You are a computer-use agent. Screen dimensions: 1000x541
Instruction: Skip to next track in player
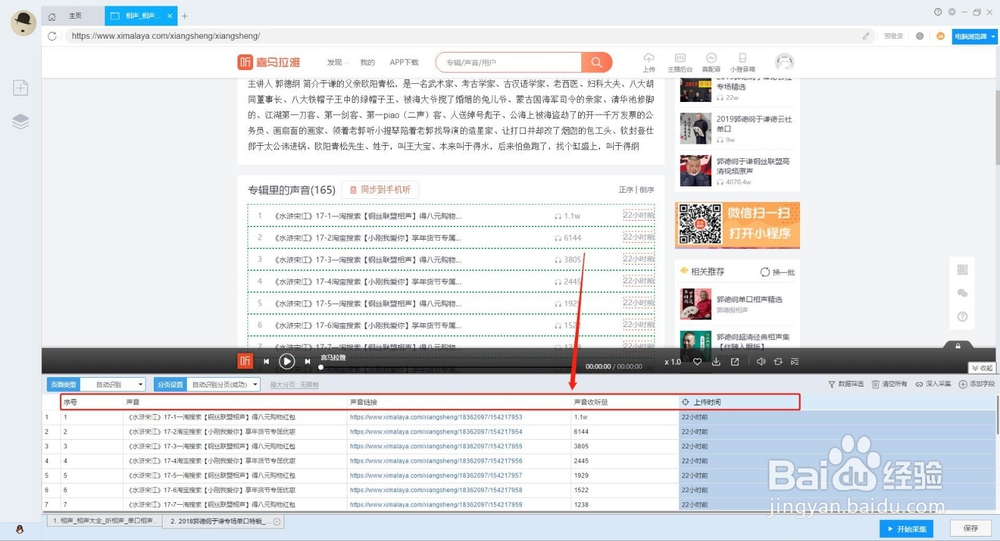(x=307, y=362)
